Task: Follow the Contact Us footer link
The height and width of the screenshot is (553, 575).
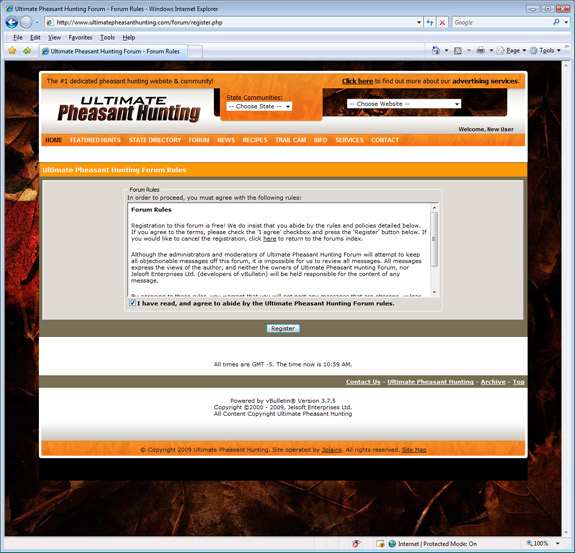Action: point(363,382)
